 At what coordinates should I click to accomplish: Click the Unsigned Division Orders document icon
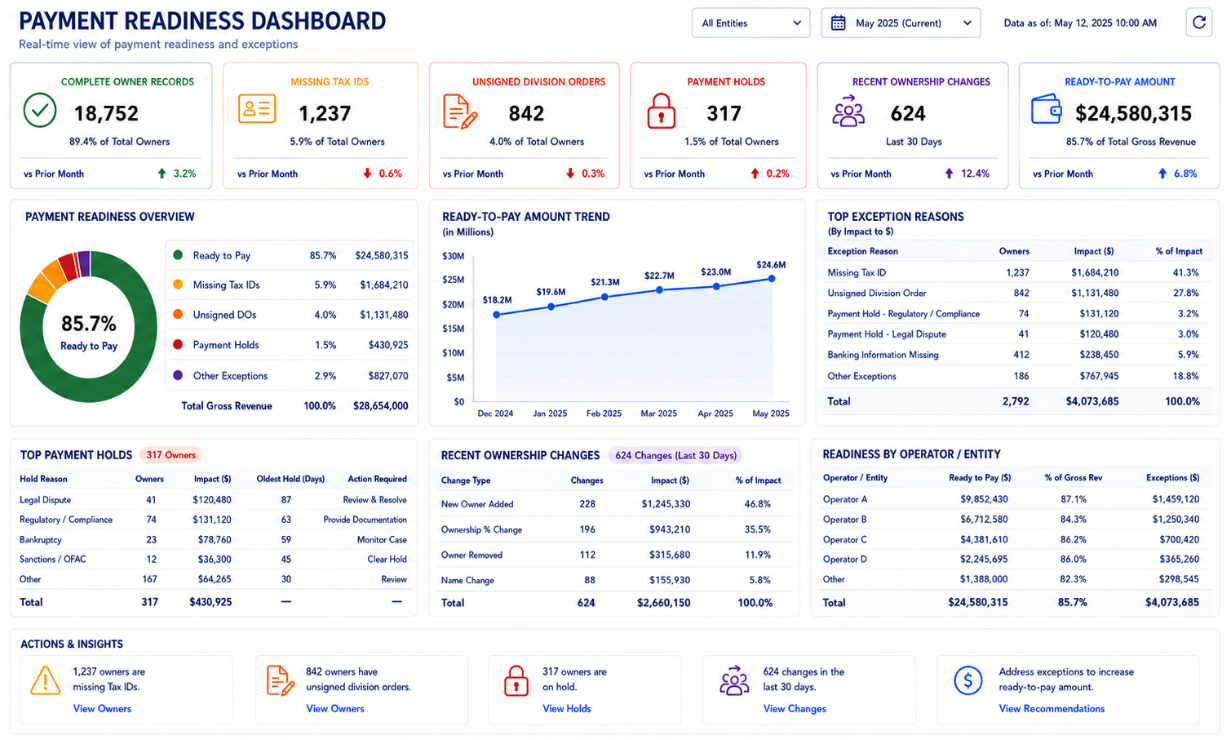tap(460, 111)
